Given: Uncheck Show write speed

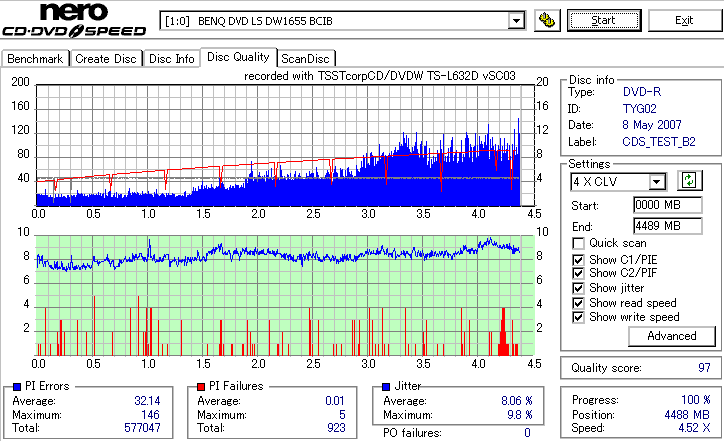Looking at the screenshot, I should [x=578, y=317].
